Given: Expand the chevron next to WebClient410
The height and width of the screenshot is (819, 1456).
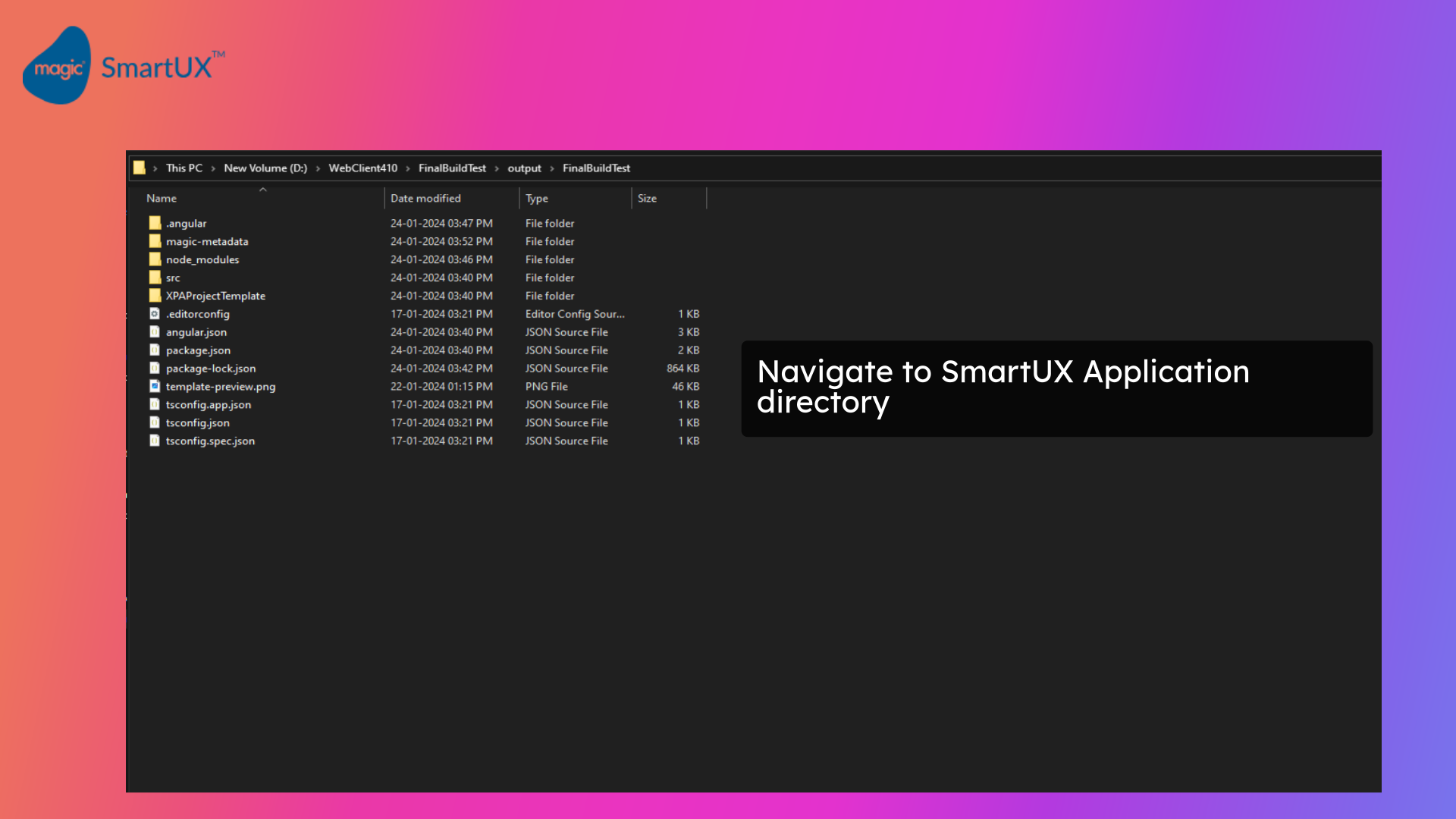Looking at the screenshot, I should pos(407,168).
